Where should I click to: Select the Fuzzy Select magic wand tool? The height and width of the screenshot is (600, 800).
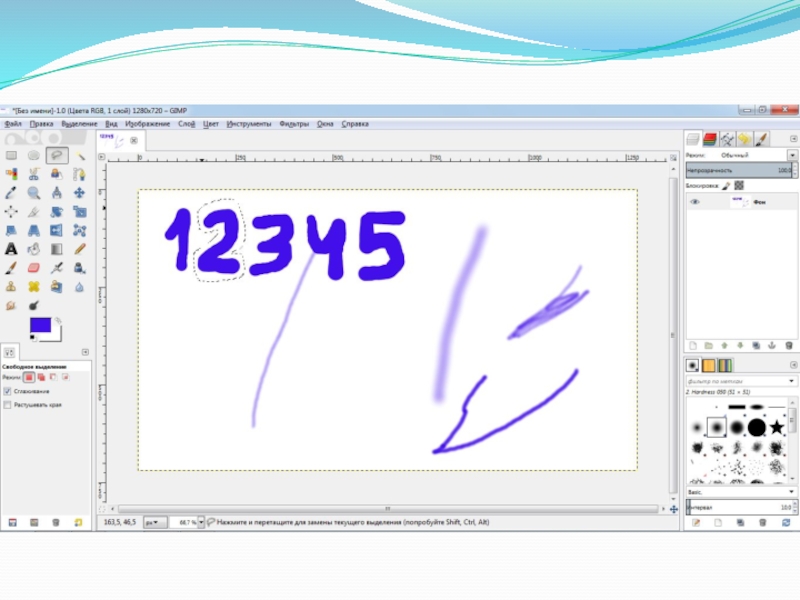tap(80, 155)
